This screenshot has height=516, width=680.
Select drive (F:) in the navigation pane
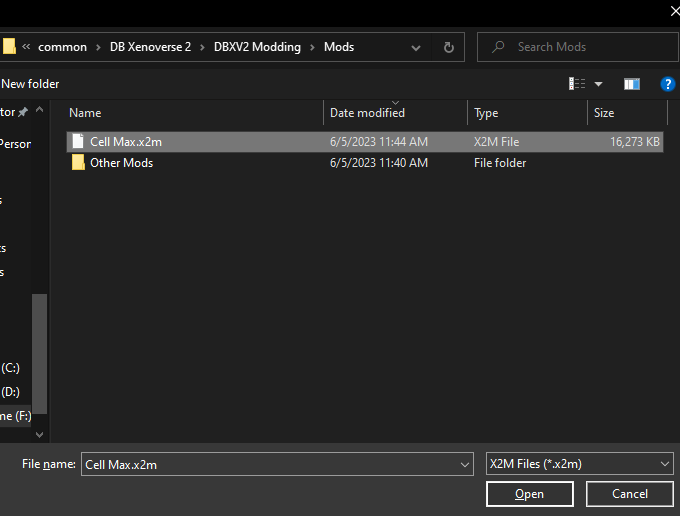click(16, 416)
